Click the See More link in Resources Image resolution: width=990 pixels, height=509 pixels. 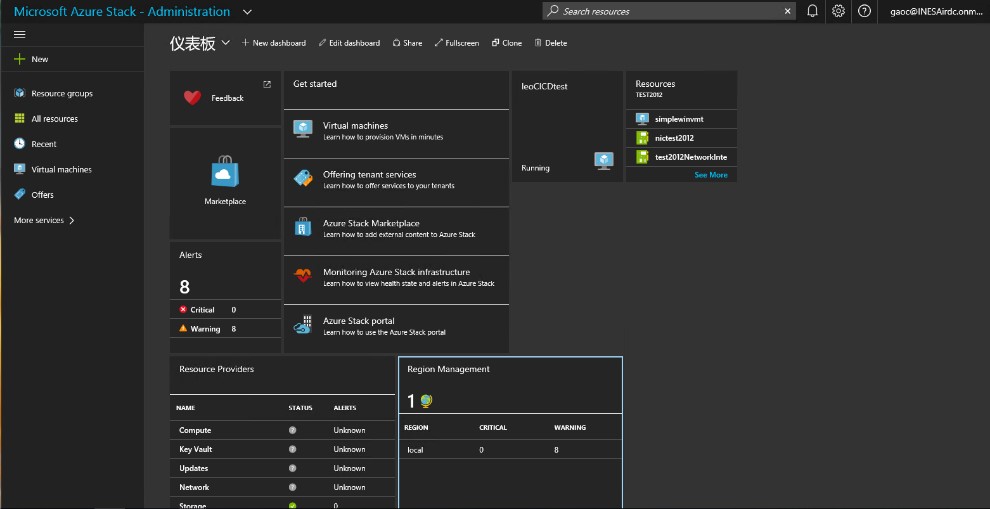coord(711,175)
